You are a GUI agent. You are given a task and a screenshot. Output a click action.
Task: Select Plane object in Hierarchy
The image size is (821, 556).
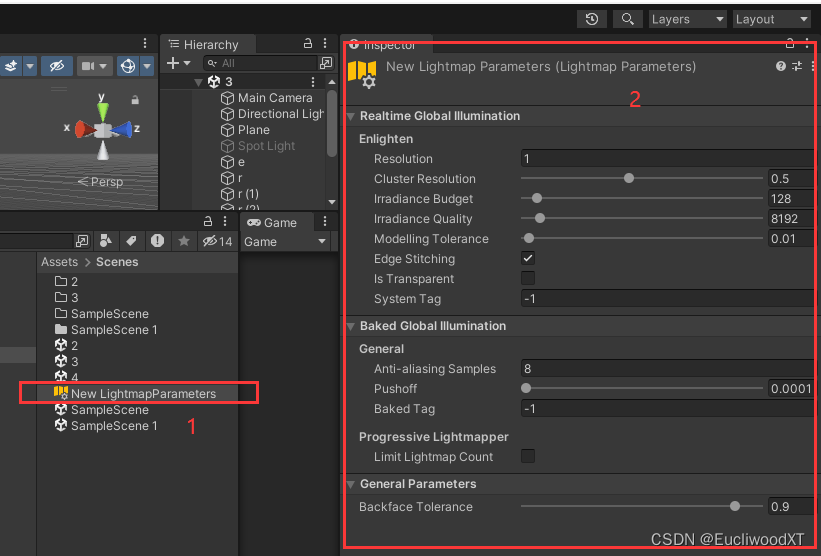(x=246, y=130)
